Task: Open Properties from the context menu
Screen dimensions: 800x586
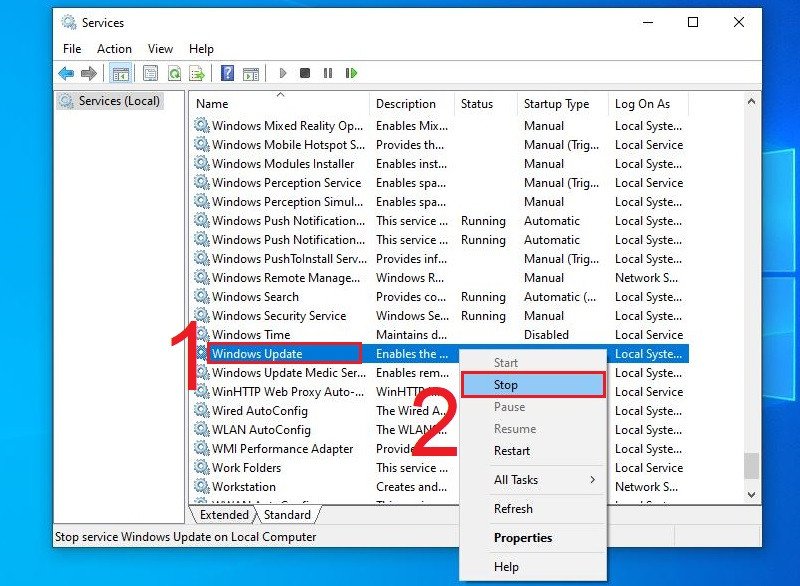Action: click(519, 537)
